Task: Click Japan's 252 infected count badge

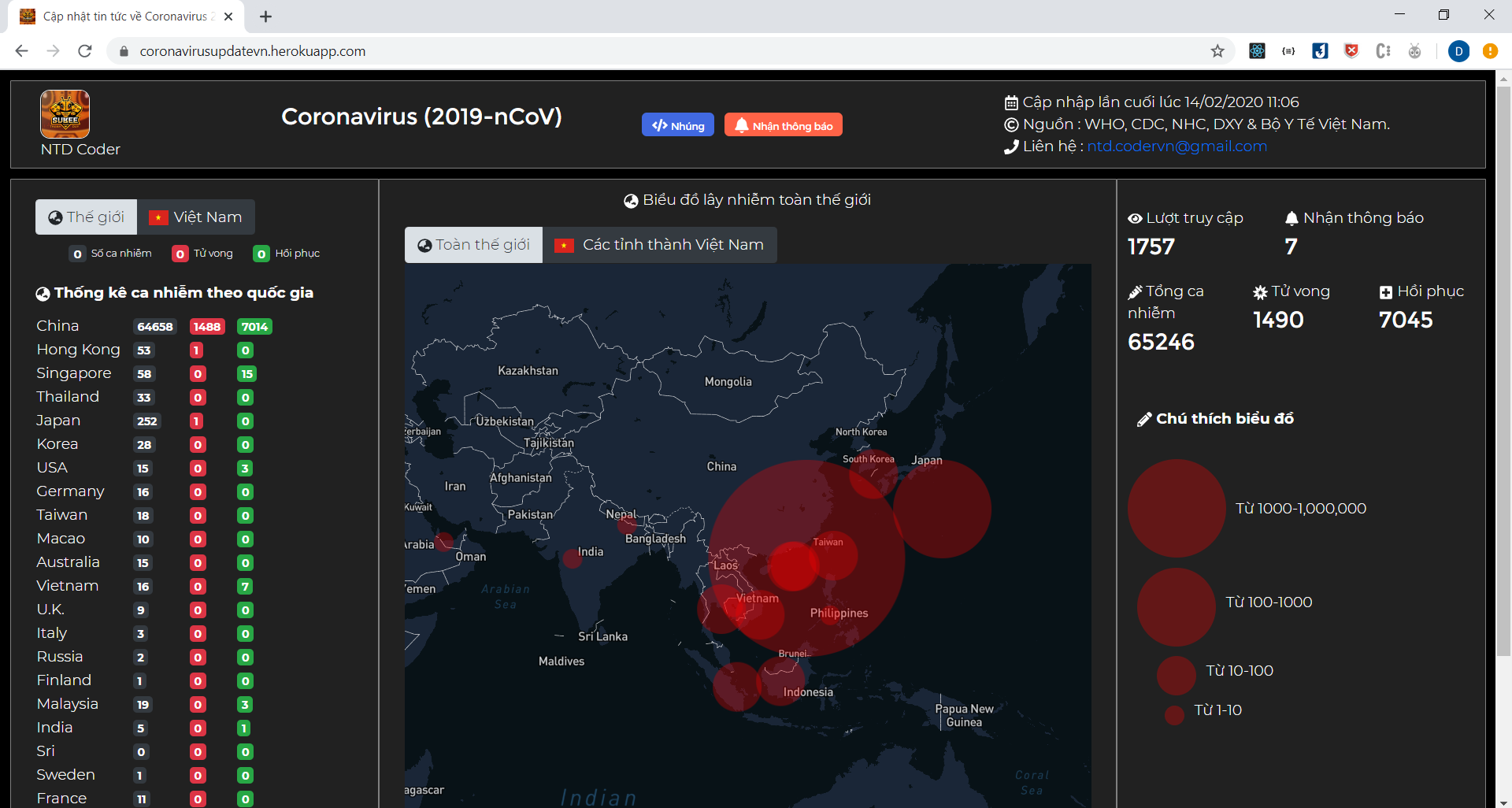Action: click(x=146, y=421)
